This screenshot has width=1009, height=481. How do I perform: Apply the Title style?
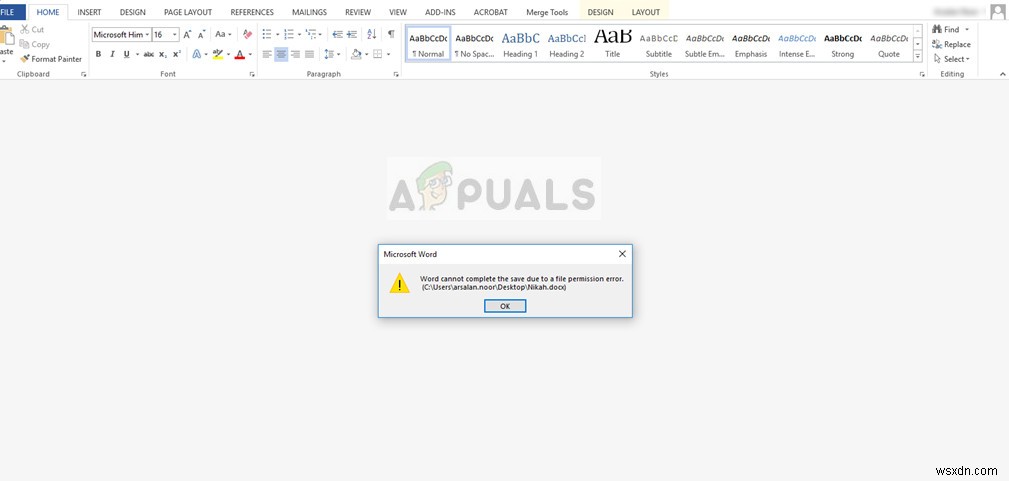(613, 44)
